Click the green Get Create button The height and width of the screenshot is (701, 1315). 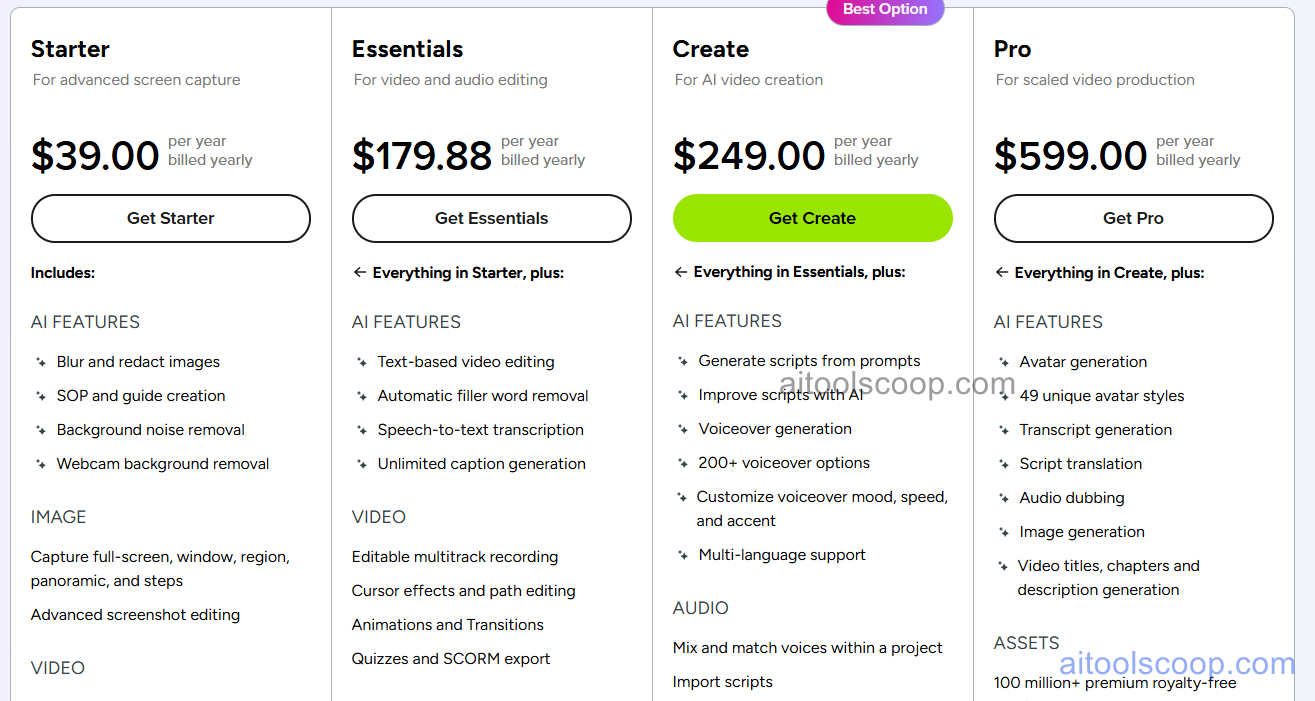(812, 218)
